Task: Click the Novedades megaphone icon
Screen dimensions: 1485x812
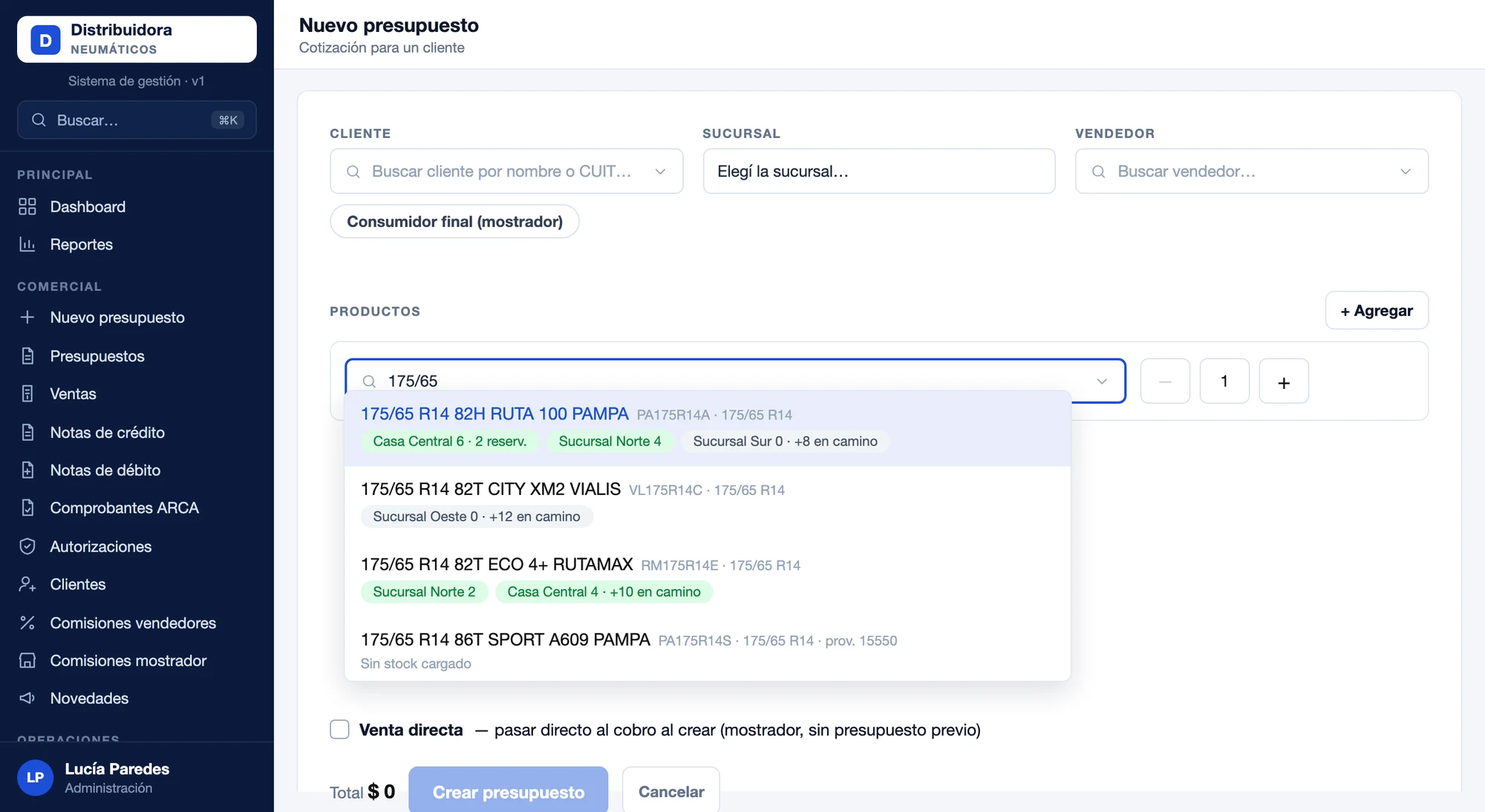Action: coord(27,698)
